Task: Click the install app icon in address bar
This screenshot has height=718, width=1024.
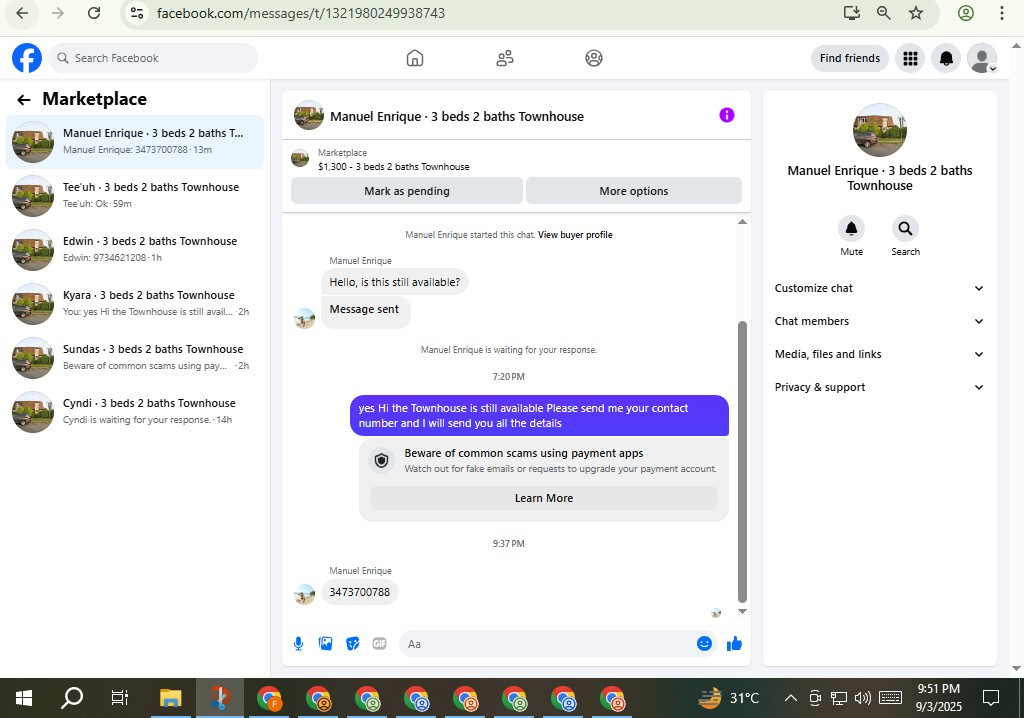Action: 852,13
